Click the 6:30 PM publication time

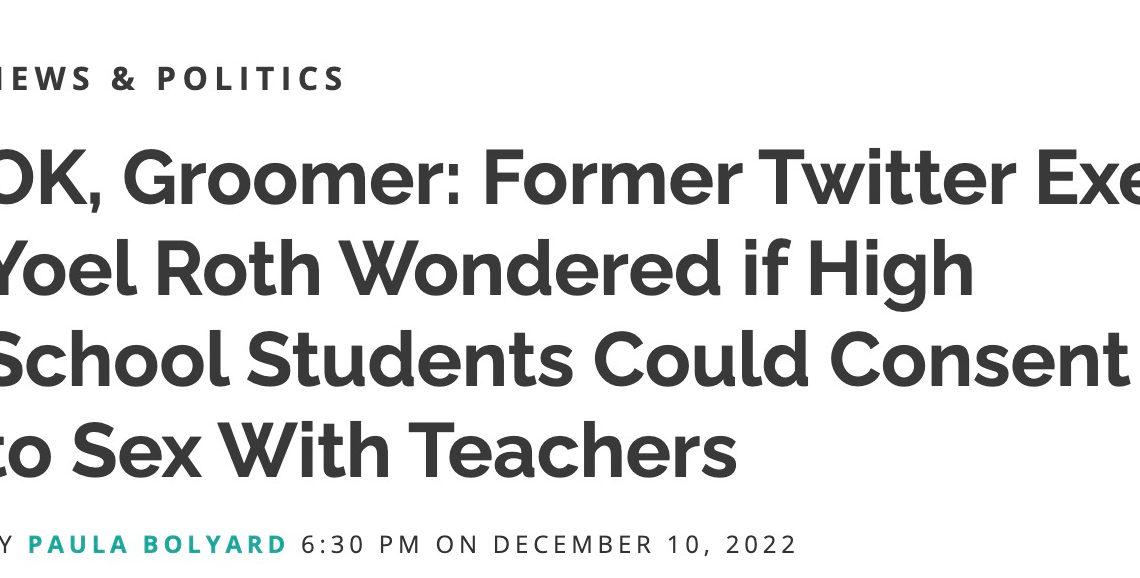pos(361,545)
